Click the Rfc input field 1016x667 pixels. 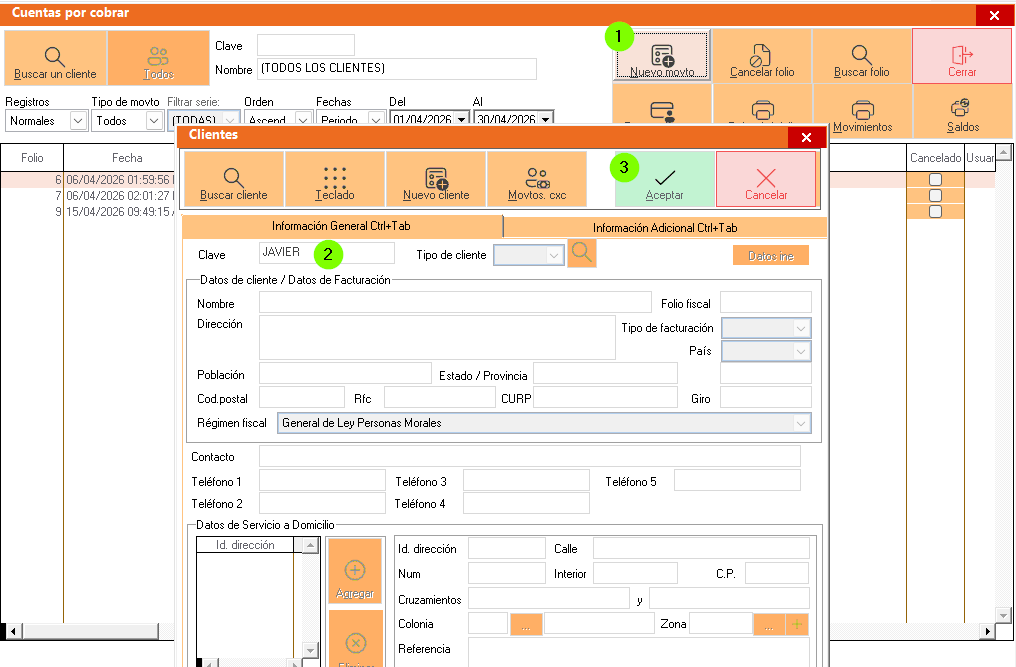click(439, 397)
